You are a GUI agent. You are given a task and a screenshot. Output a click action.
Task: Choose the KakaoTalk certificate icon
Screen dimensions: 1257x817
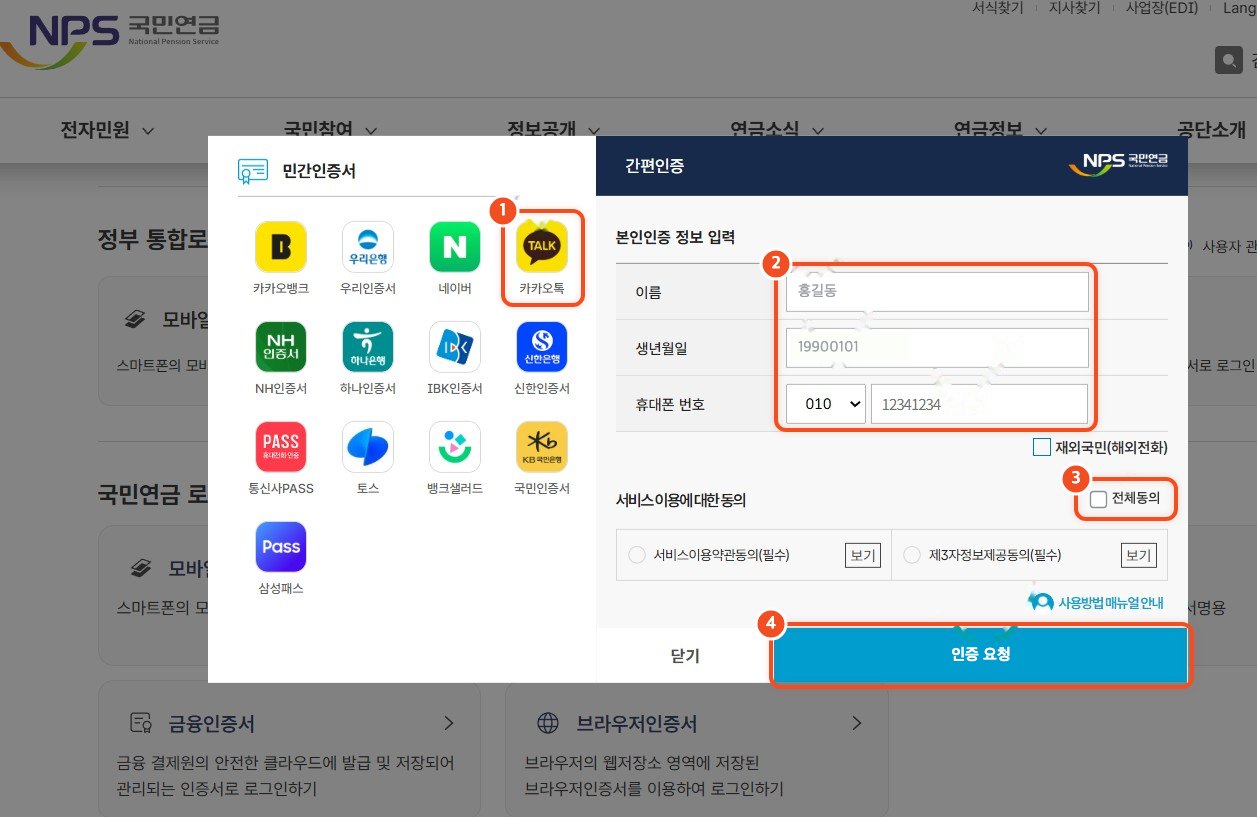pos(542,247)
